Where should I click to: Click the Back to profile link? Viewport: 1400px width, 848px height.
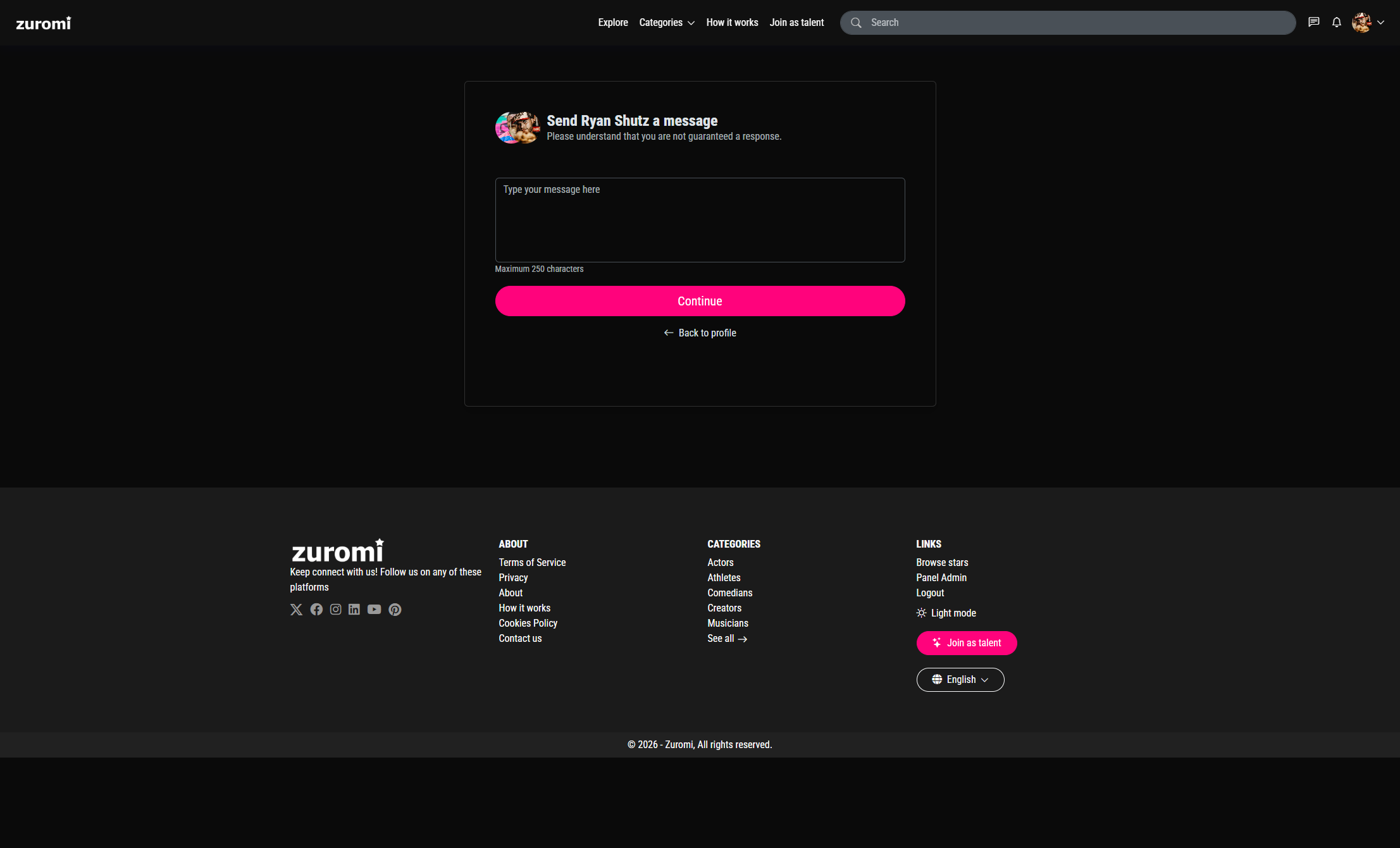click(700, 333)
